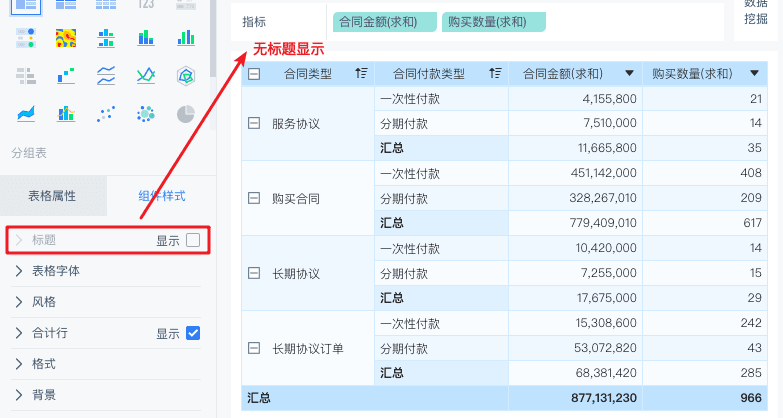Expand the 背景 section
Viewport: 783px width, 418px height.
click(18, 395)
